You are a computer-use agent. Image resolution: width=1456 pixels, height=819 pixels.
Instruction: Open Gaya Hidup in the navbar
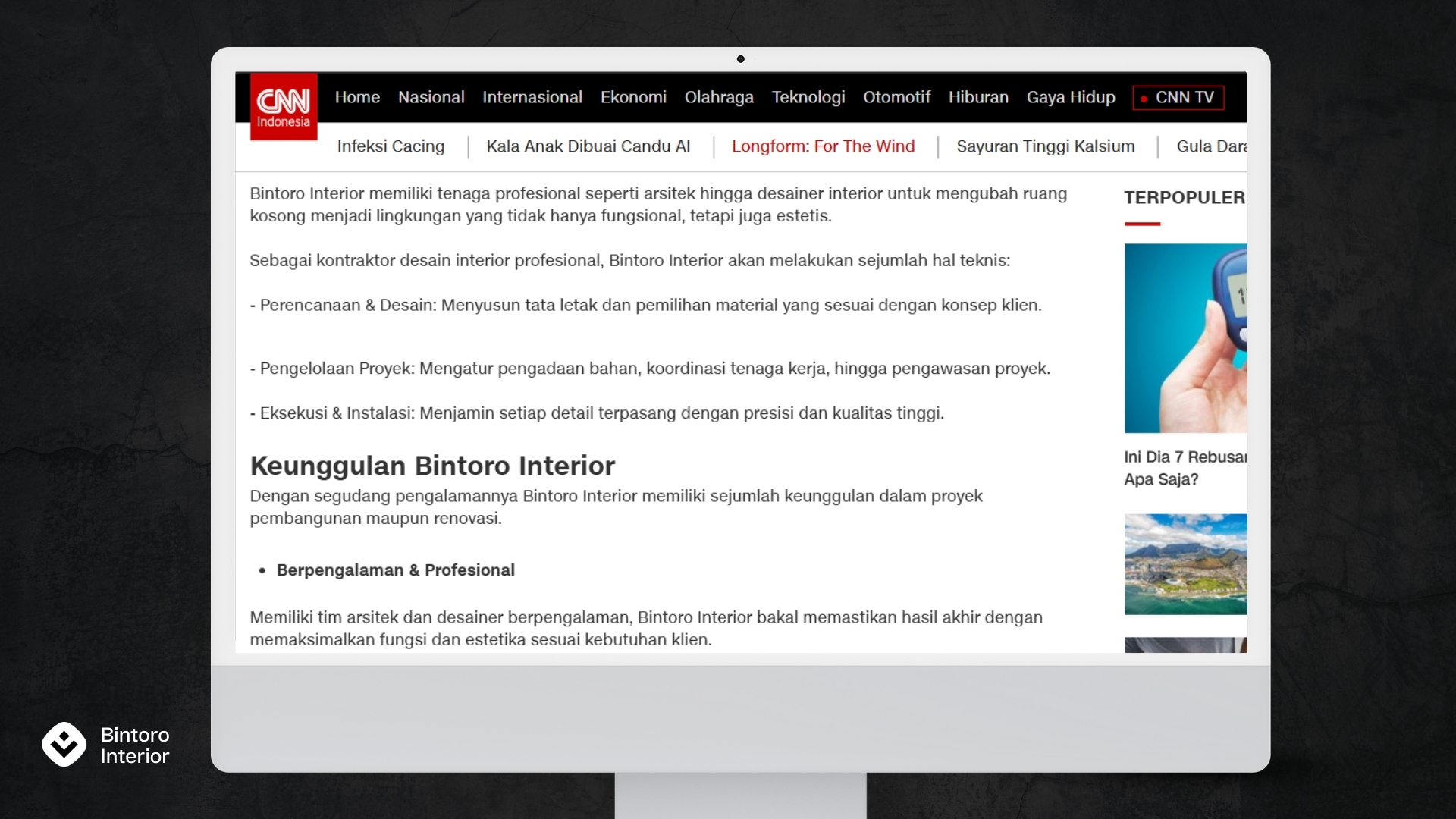coord(1070,98)
